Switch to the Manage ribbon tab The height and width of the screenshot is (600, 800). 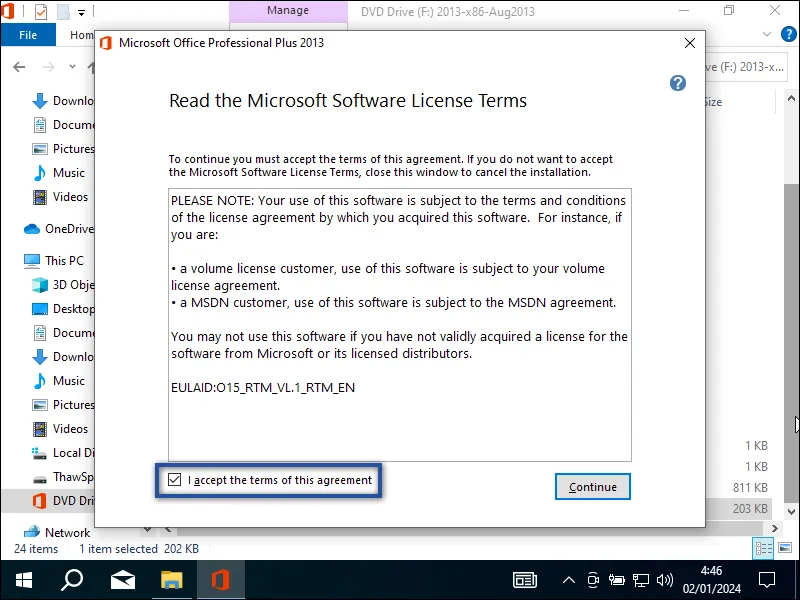288,11
